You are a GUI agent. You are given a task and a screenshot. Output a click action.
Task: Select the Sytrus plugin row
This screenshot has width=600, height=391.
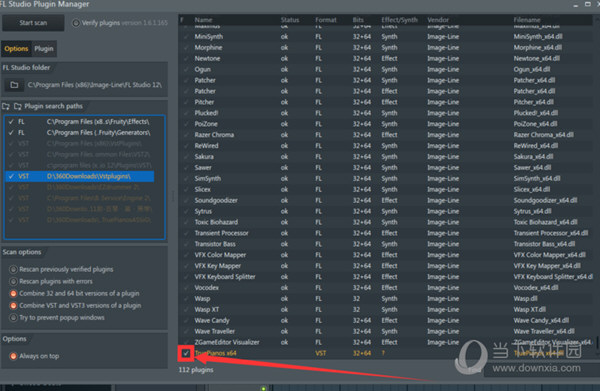coord(386,211)
